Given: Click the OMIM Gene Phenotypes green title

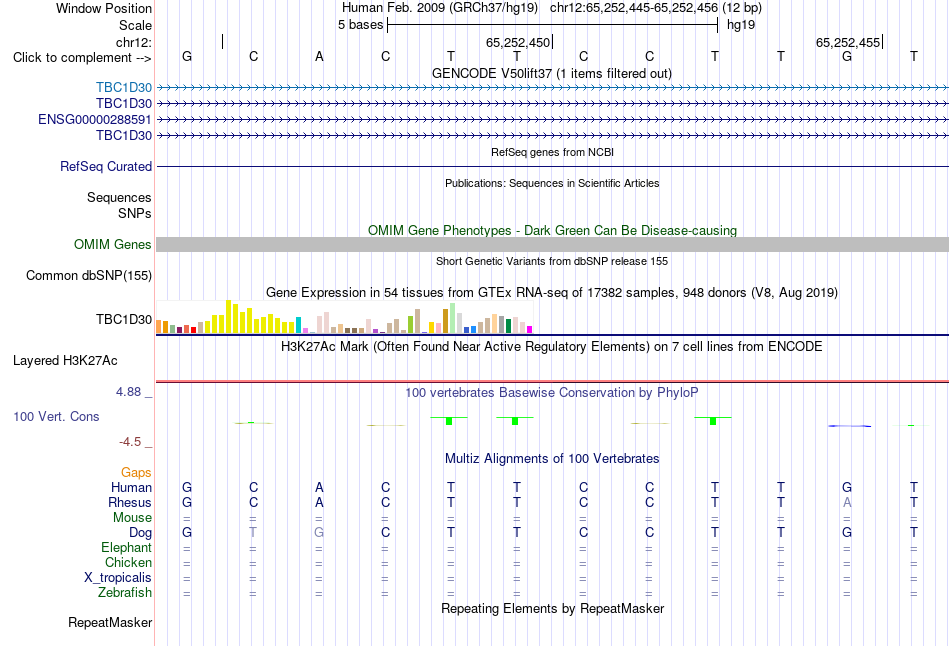Looking at the screenshot, I should tap(552, 230).
